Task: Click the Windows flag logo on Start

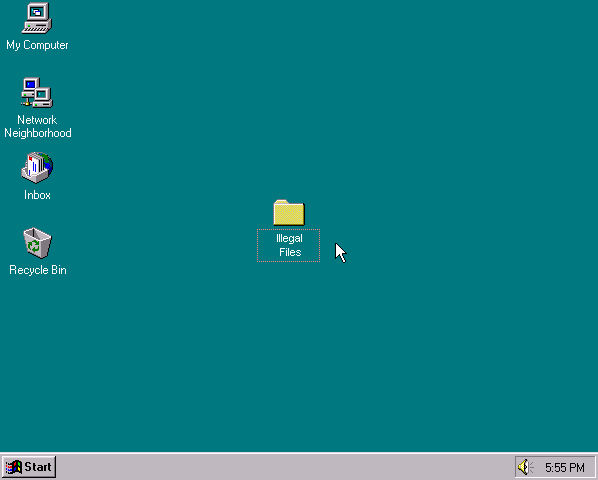Action: (13, 467)
